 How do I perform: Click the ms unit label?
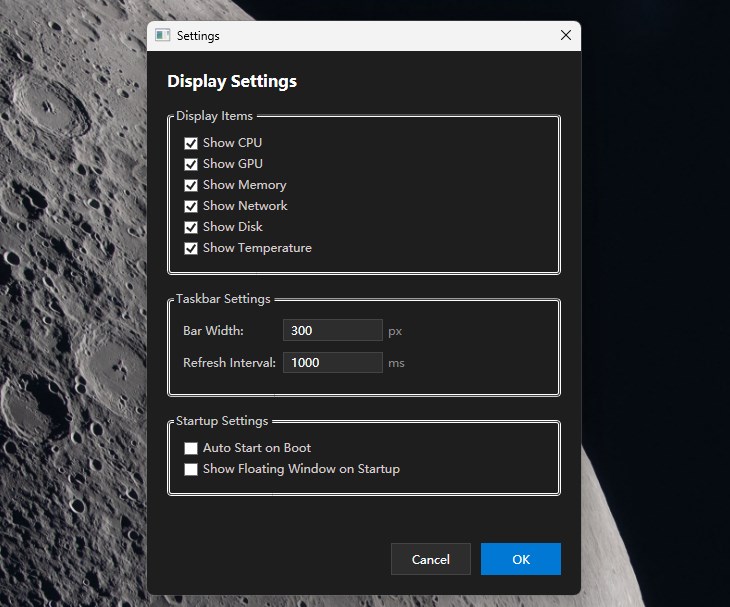point(396,363)
